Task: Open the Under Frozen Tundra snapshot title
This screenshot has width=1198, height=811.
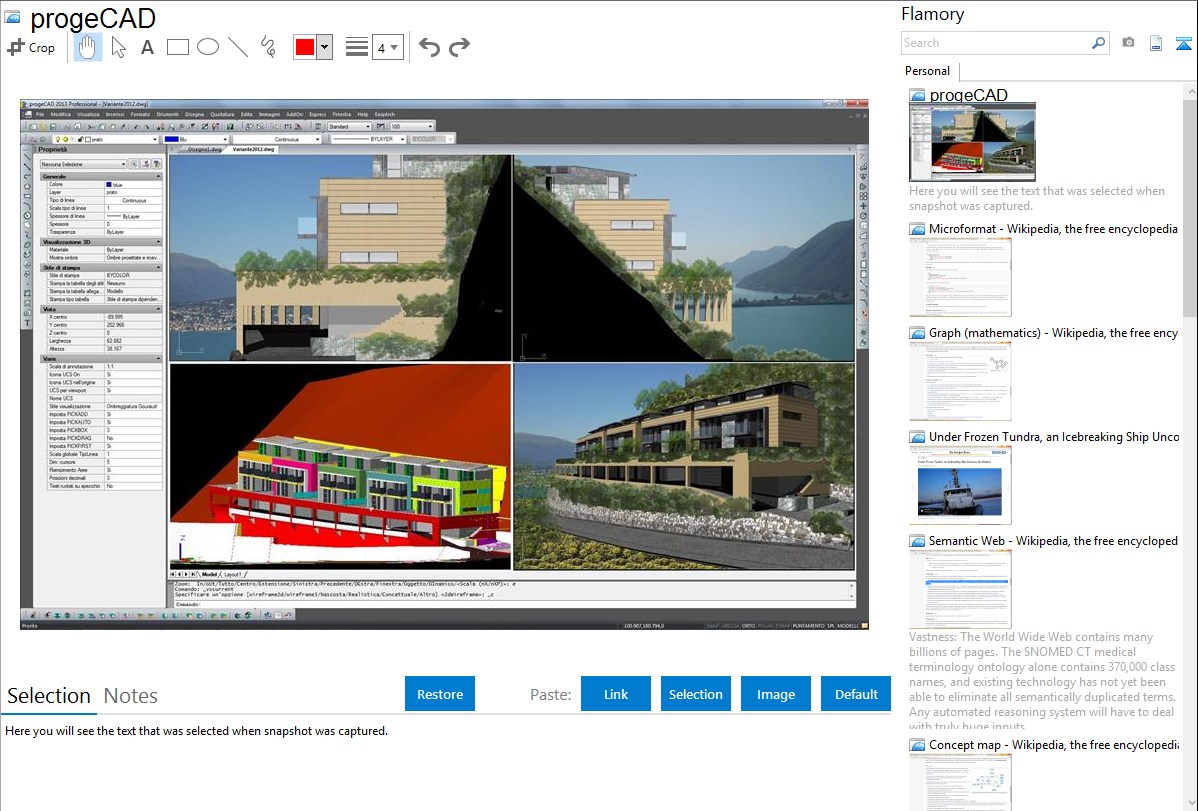Action: (1054, 436)
